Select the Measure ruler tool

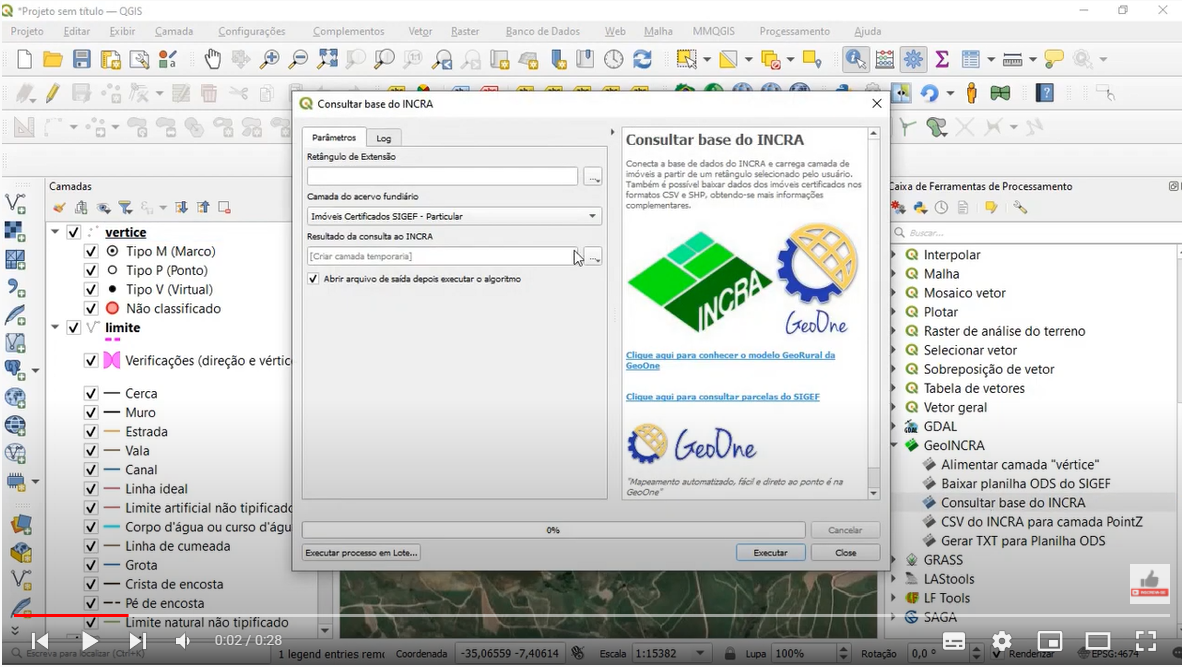pos(1012,59)
